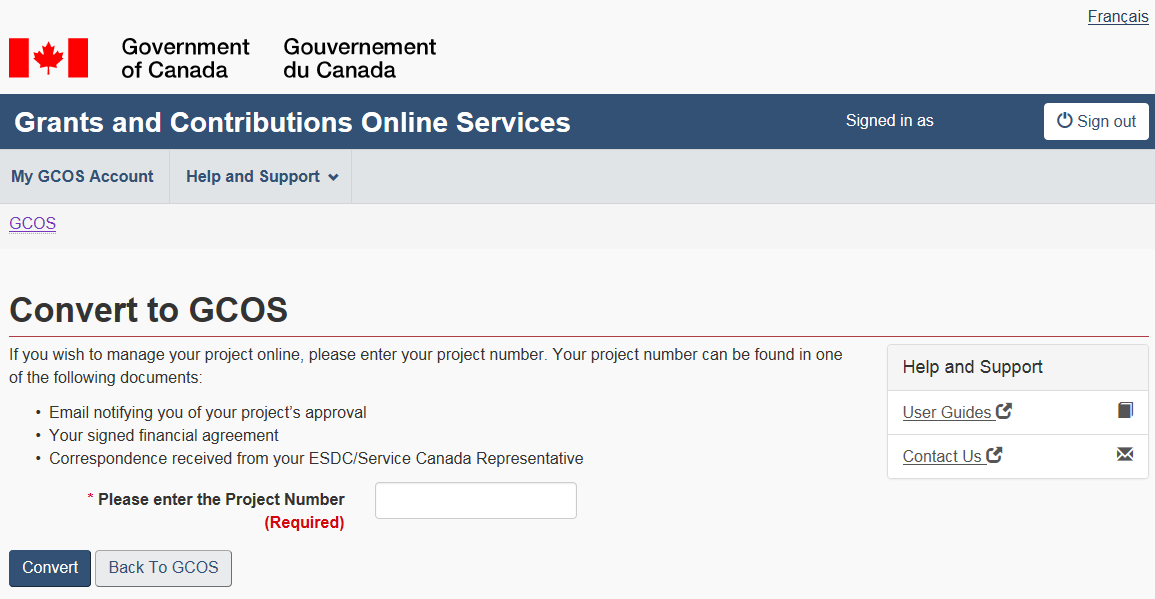Focus the Project Number text field
1155x599 pixels.
point(475,501)
